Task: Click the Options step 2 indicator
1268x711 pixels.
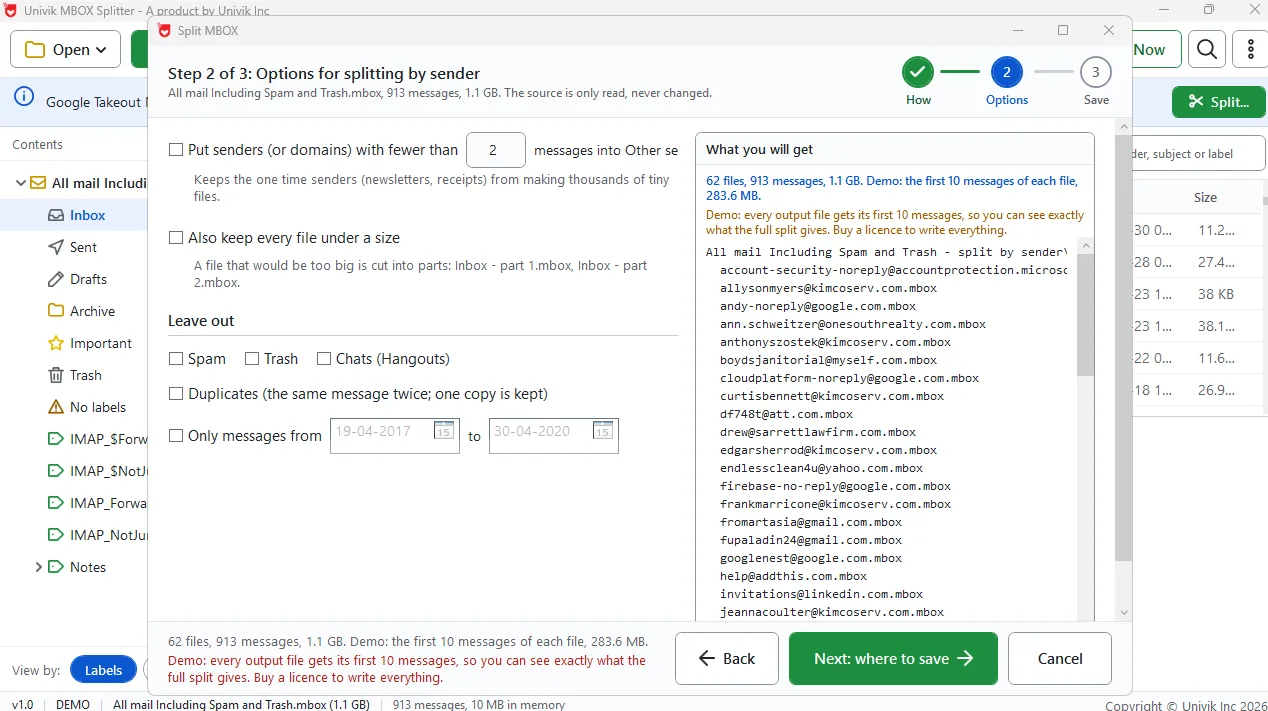Action: click(x=1007, y=72)
